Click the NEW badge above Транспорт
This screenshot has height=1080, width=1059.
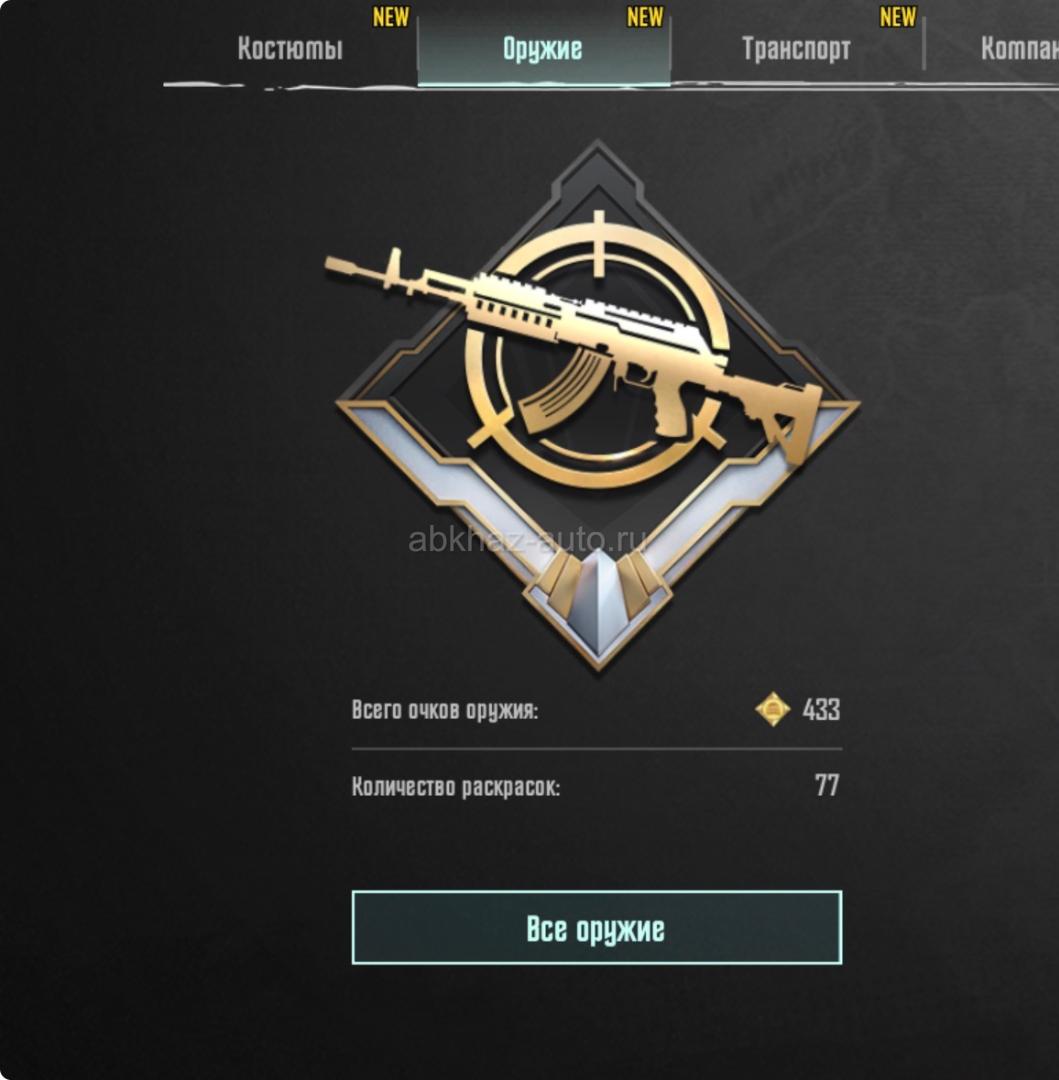898,17
